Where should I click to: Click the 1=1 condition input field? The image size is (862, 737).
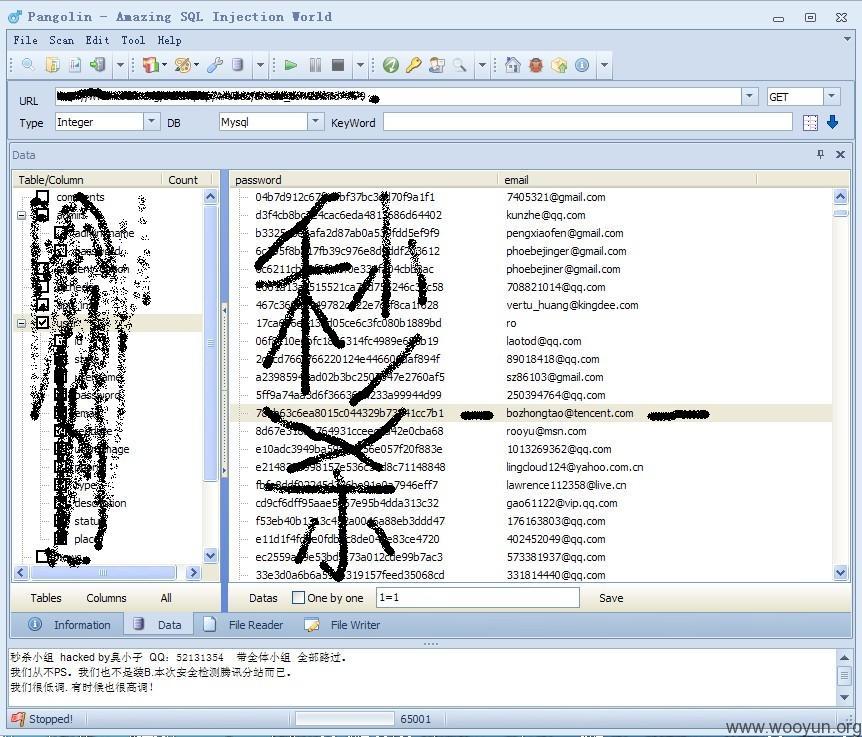[477, 597]
